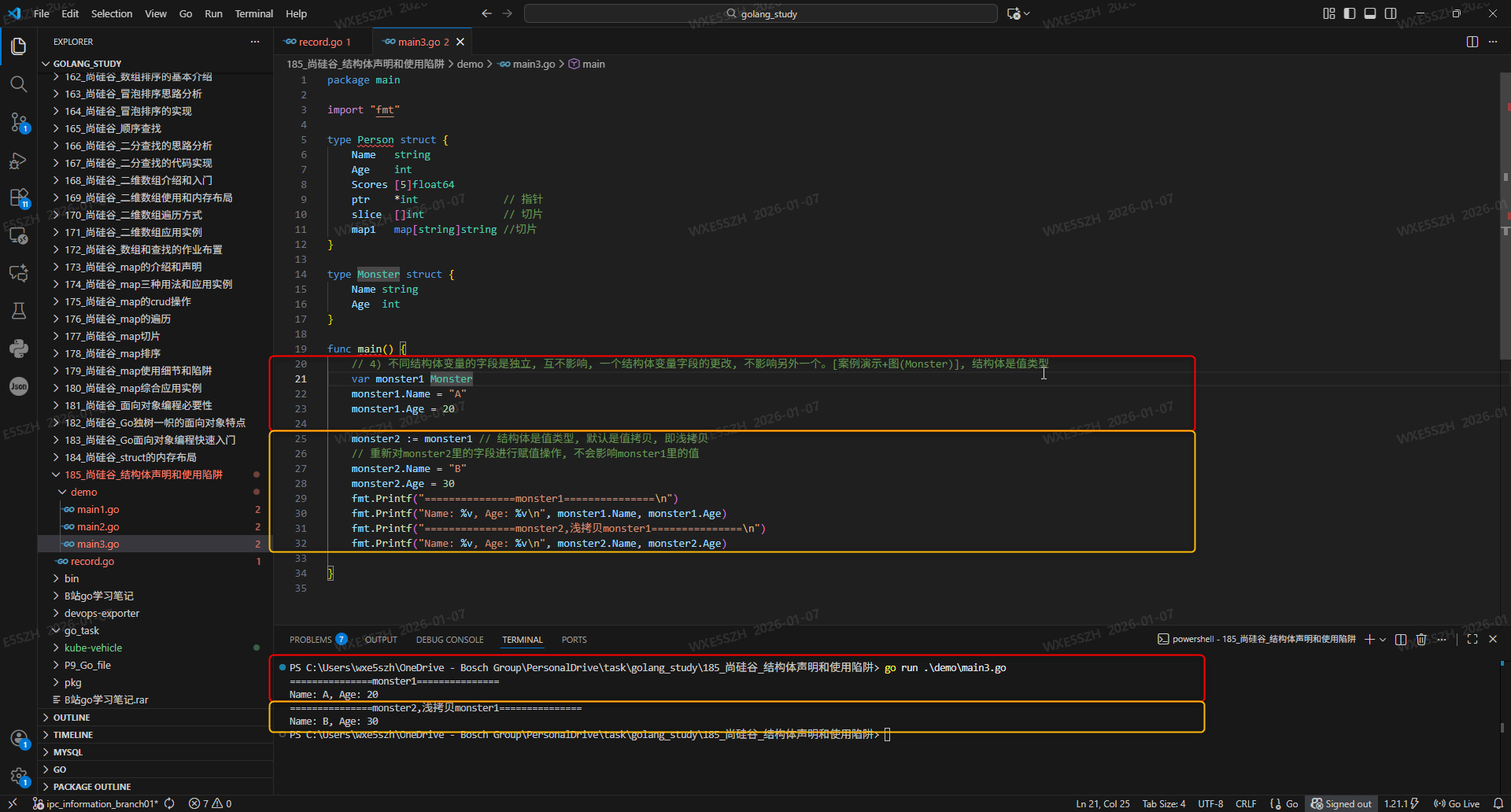The width and height of the screenshot is (1511, 812).
Task: Open the Testing flask view
Action: [x=19, y=311]
